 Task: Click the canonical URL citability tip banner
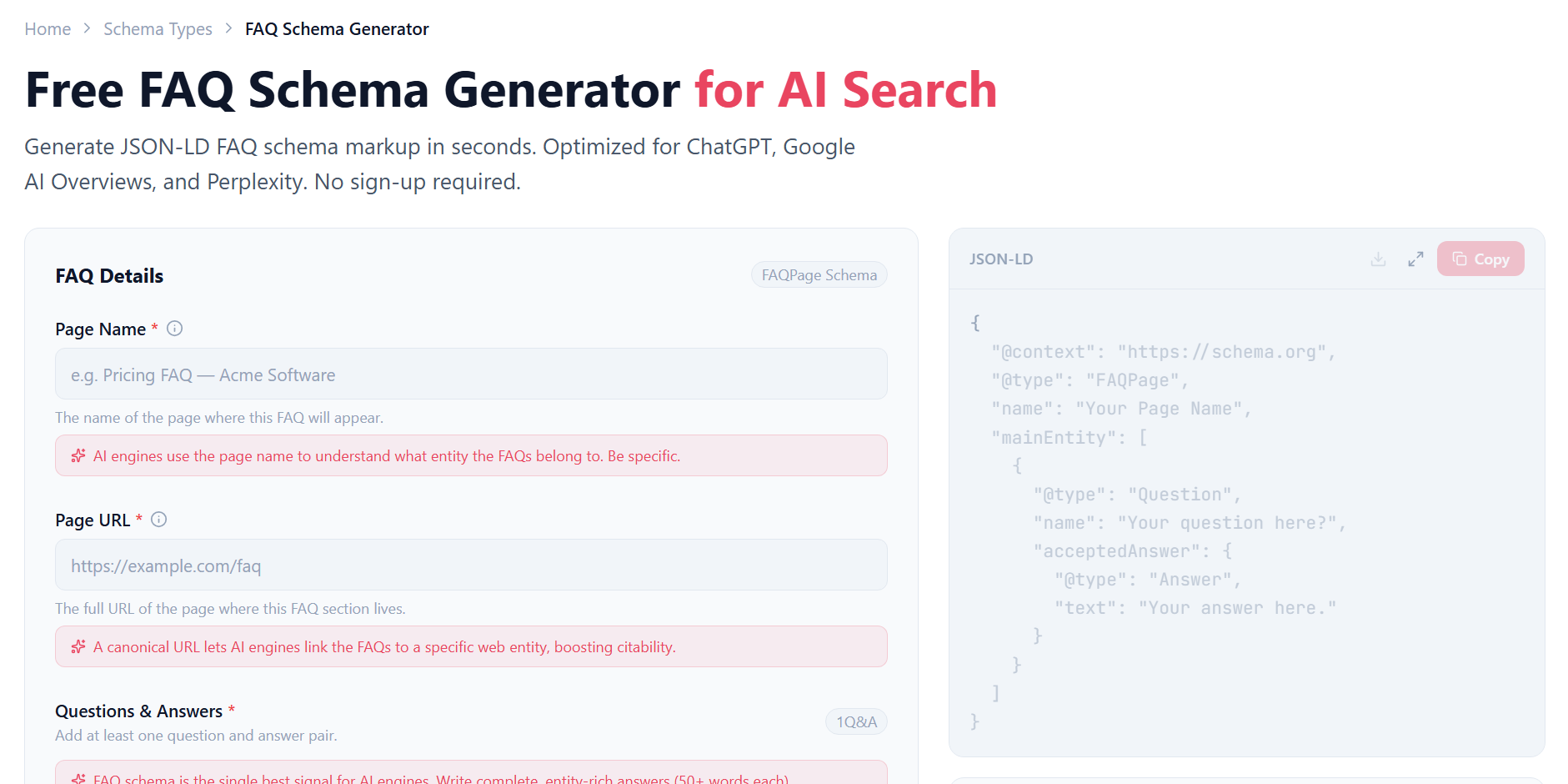(x=471, y=646)
